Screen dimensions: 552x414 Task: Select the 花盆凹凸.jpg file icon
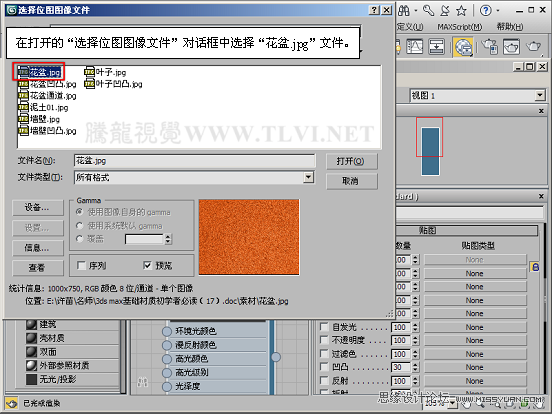point(23,84)
